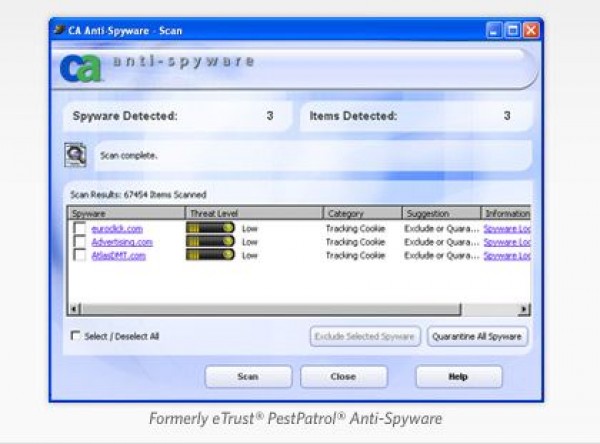Click Tracking Cookie in the eurodick.com row
The width and height of the screenshot is (600, 444).
tap(355, 229)
